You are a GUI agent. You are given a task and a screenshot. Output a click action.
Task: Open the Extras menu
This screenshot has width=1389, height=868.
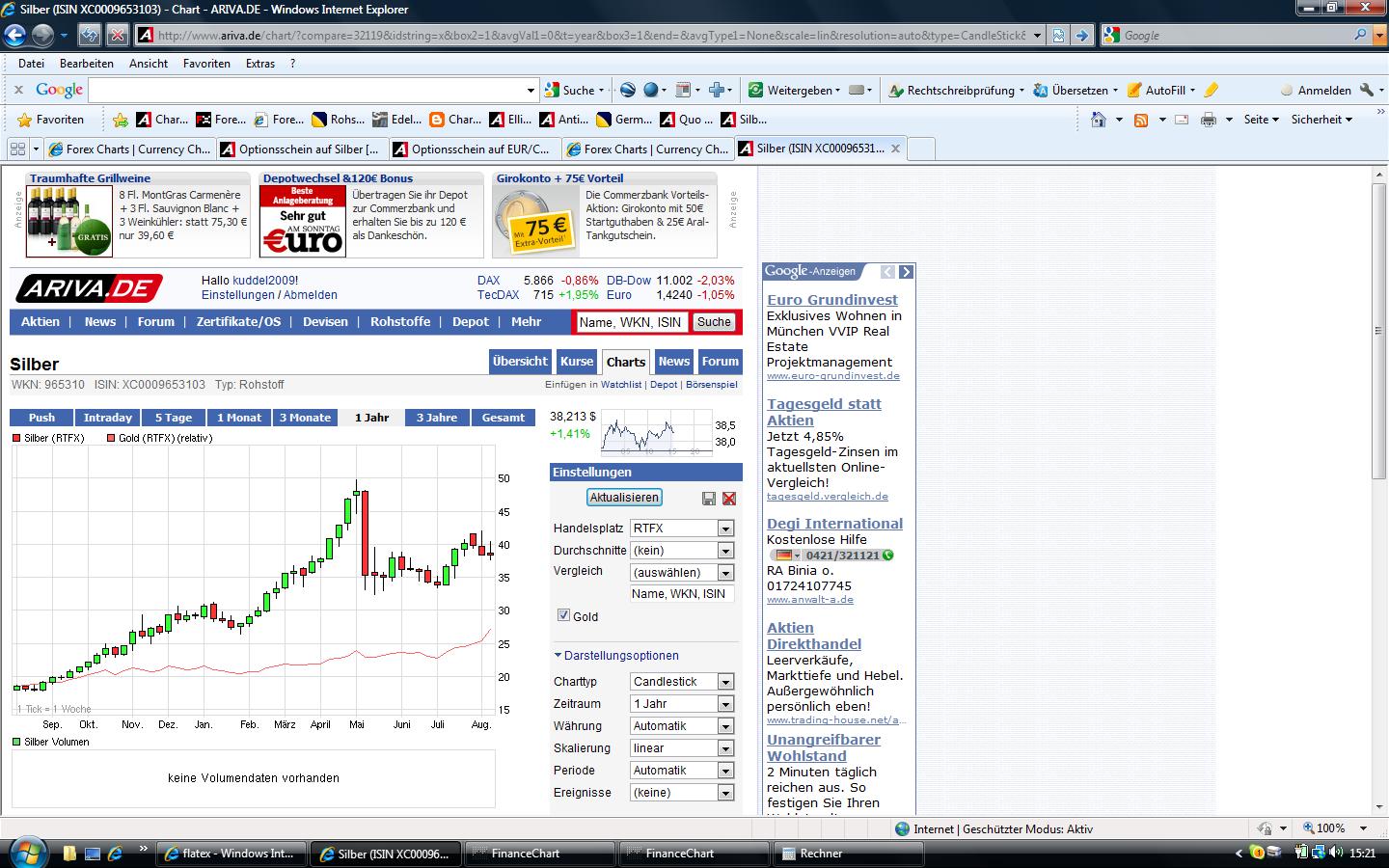pos(260,64)
